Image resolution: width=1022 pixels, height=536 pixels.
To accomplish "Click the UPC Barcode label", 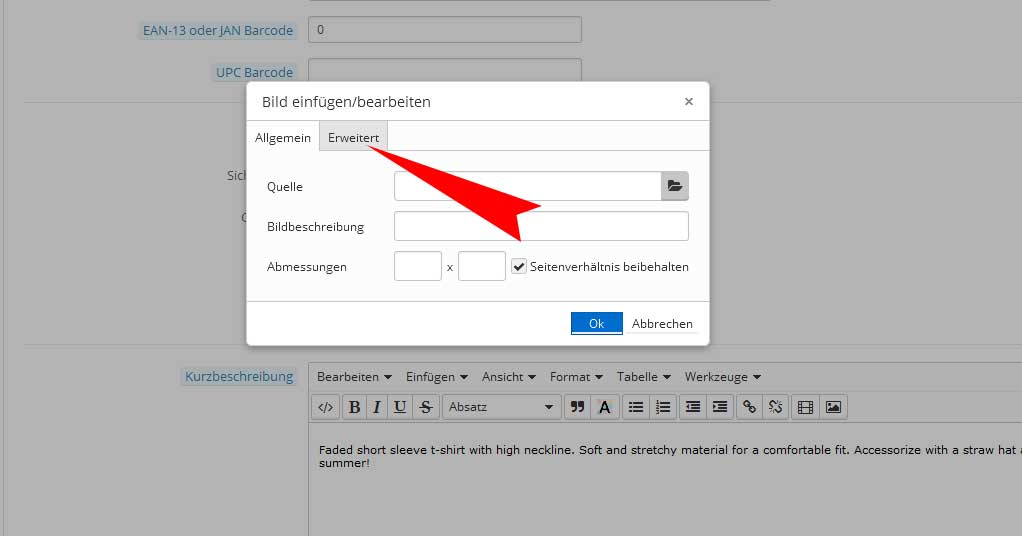I will [x=254, y=72].
